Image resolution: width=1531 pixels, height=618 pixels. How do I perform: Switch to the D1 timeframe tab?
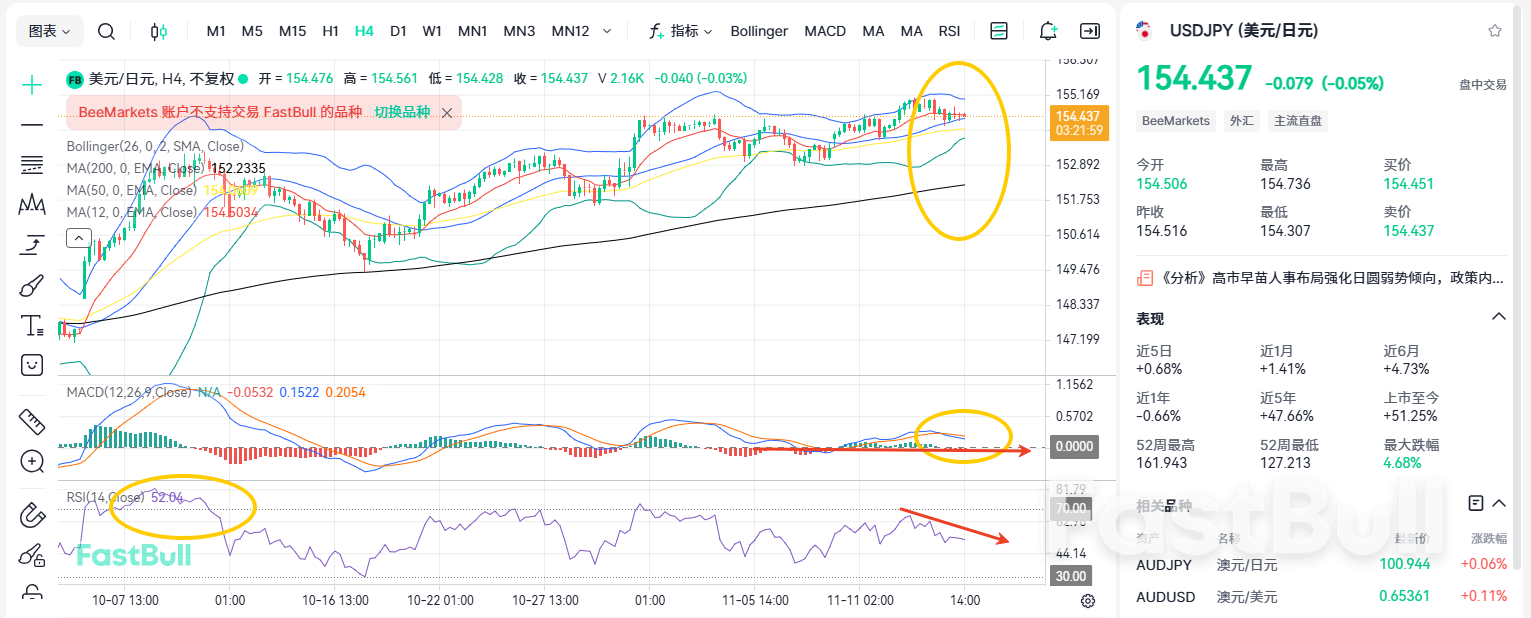pyautogui.click(x=398, y=31)
